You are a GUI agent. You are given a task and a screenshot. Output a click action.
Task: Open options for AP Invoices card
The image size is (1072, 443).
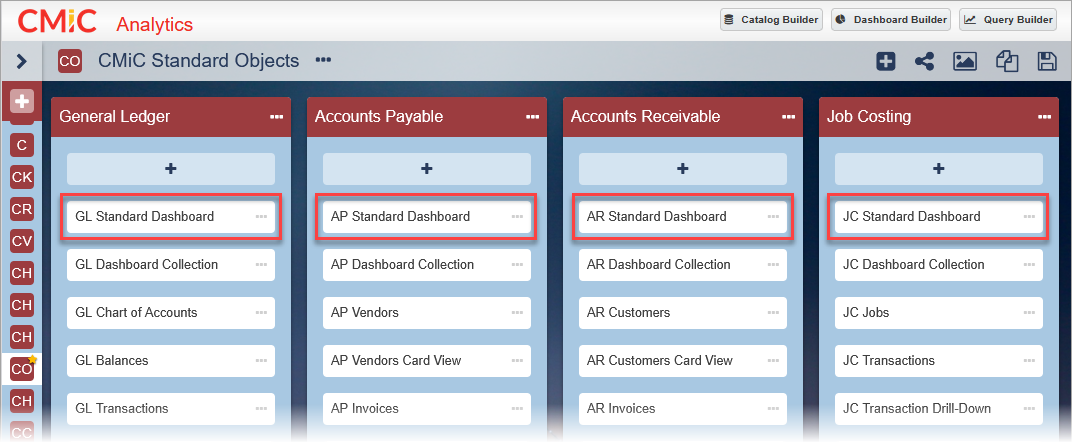pos(517,408)
